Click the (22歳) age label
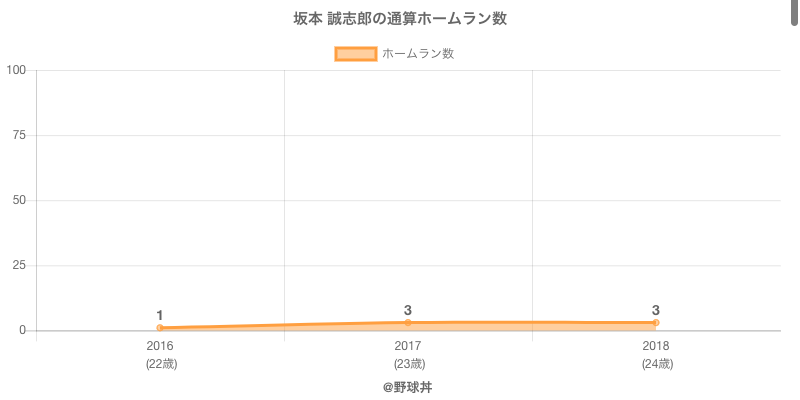The height and width of the screenshot is (400, 800). click(x=160, y=364)
